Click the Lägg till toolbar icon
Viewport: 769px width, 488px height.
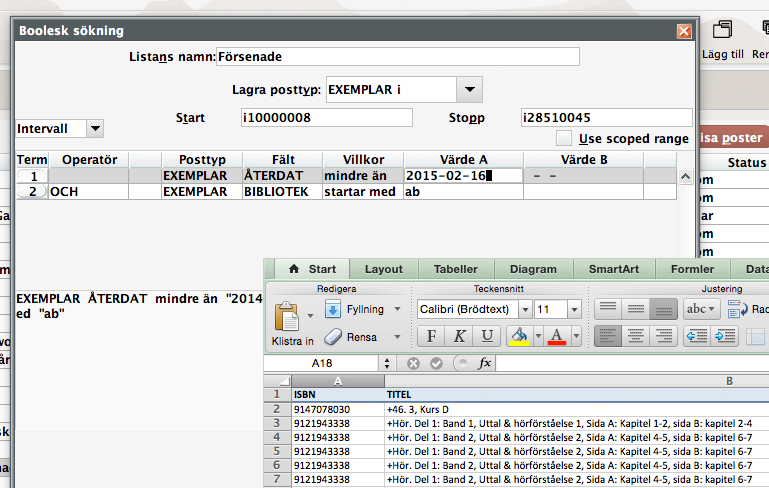click(722, 31)
